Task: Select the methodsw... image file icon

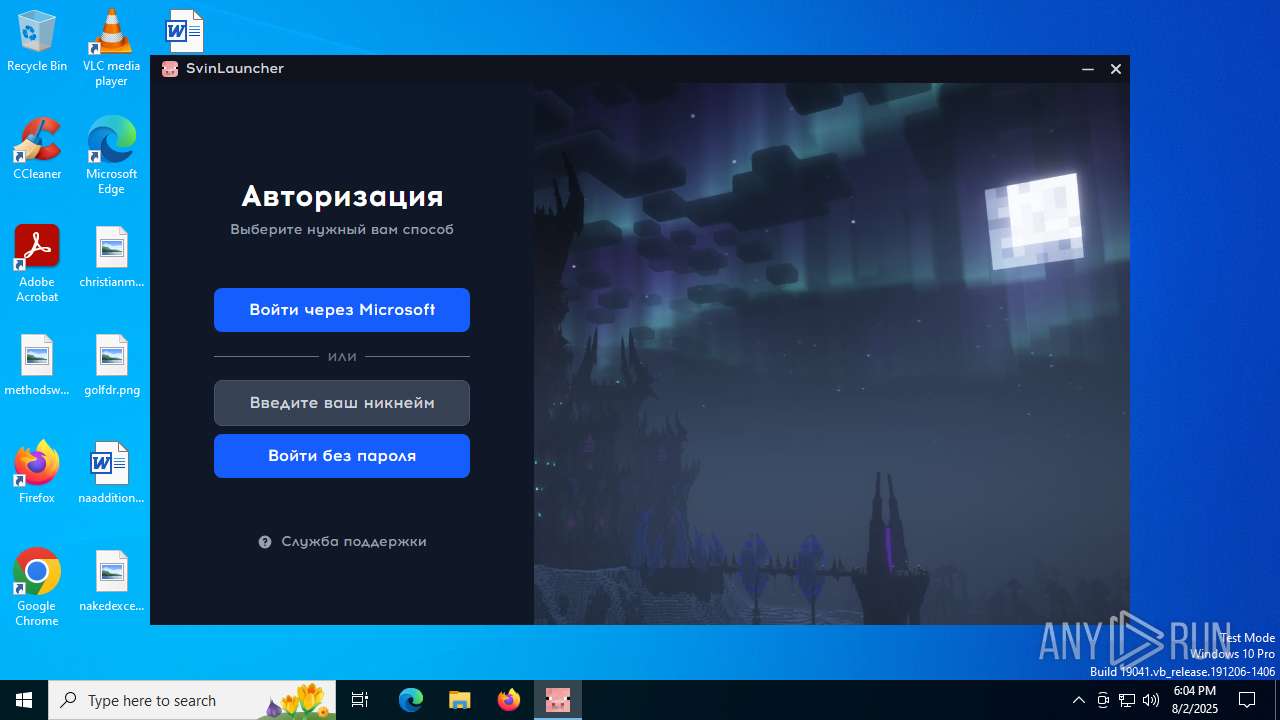Action: pyautogui.click(x=37, y=366)
